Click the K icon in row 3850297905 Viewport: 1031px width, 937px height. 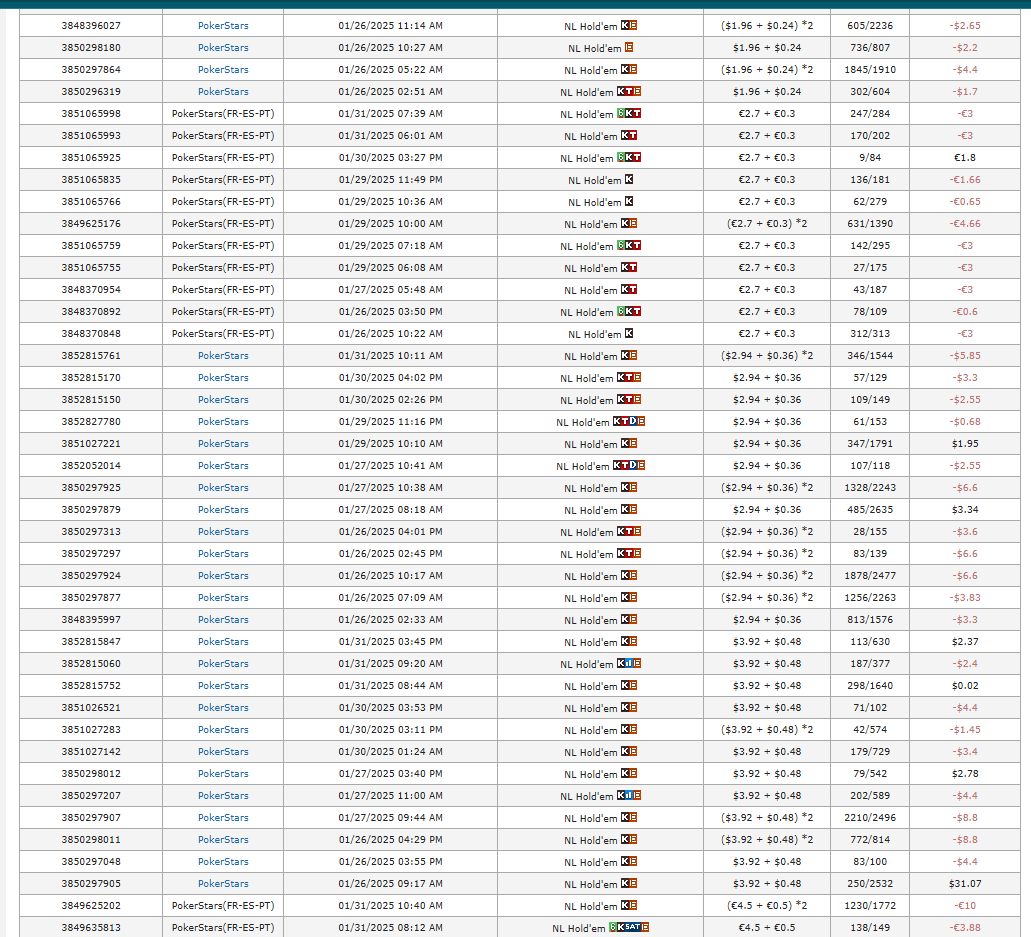click(x=625, y=883)
